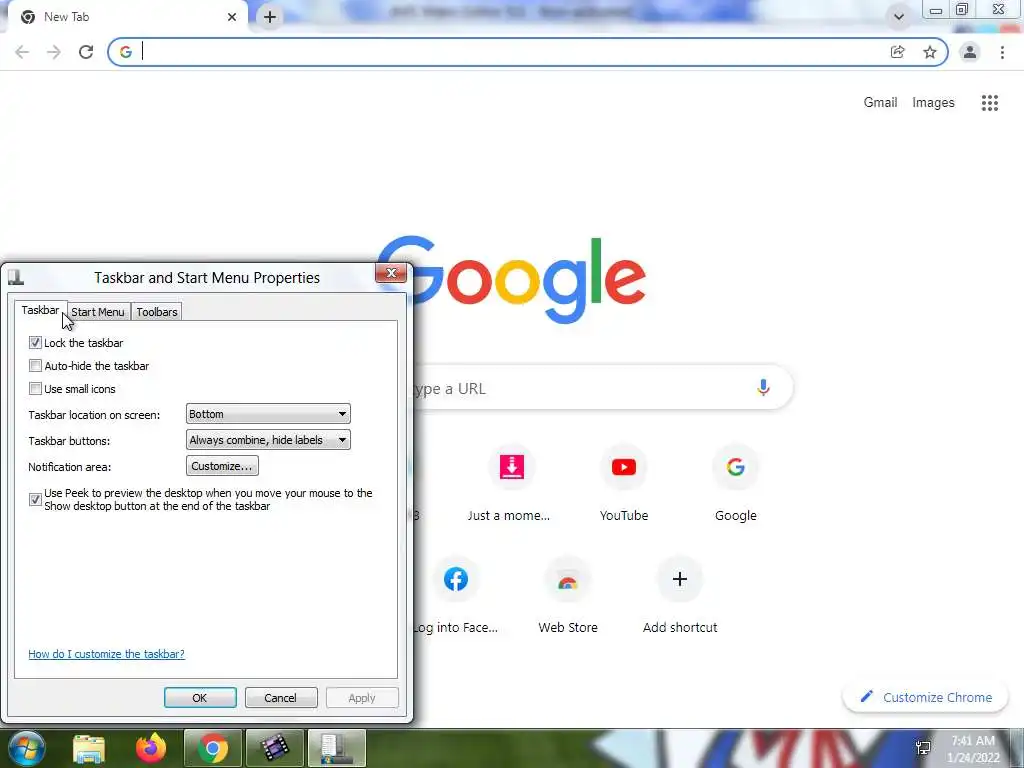
Task: Switch to the Taskbar tab
Action: [40, 310]
